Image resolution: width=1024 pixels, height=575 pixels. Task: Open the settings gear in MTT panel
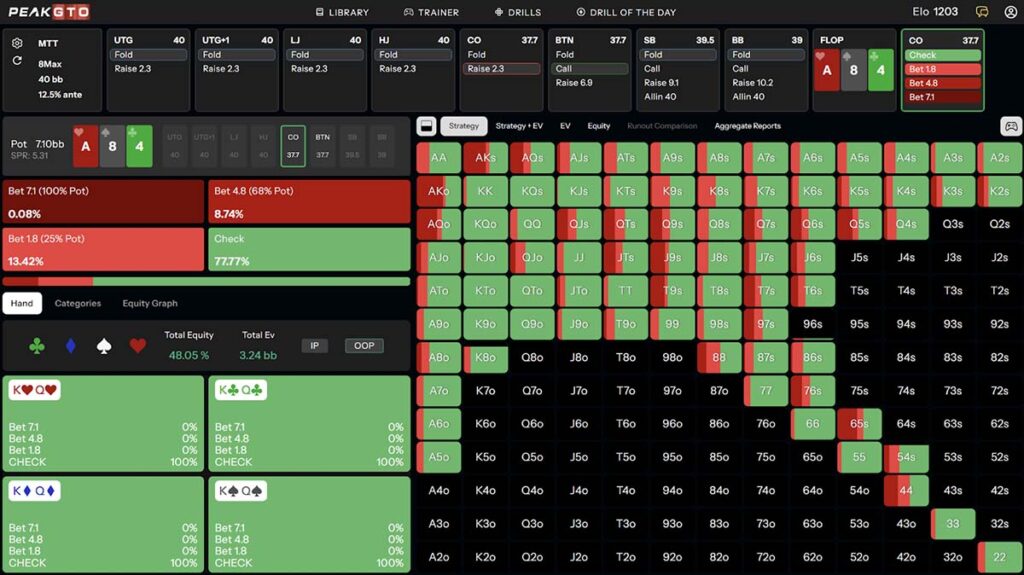tap(17, 44)
